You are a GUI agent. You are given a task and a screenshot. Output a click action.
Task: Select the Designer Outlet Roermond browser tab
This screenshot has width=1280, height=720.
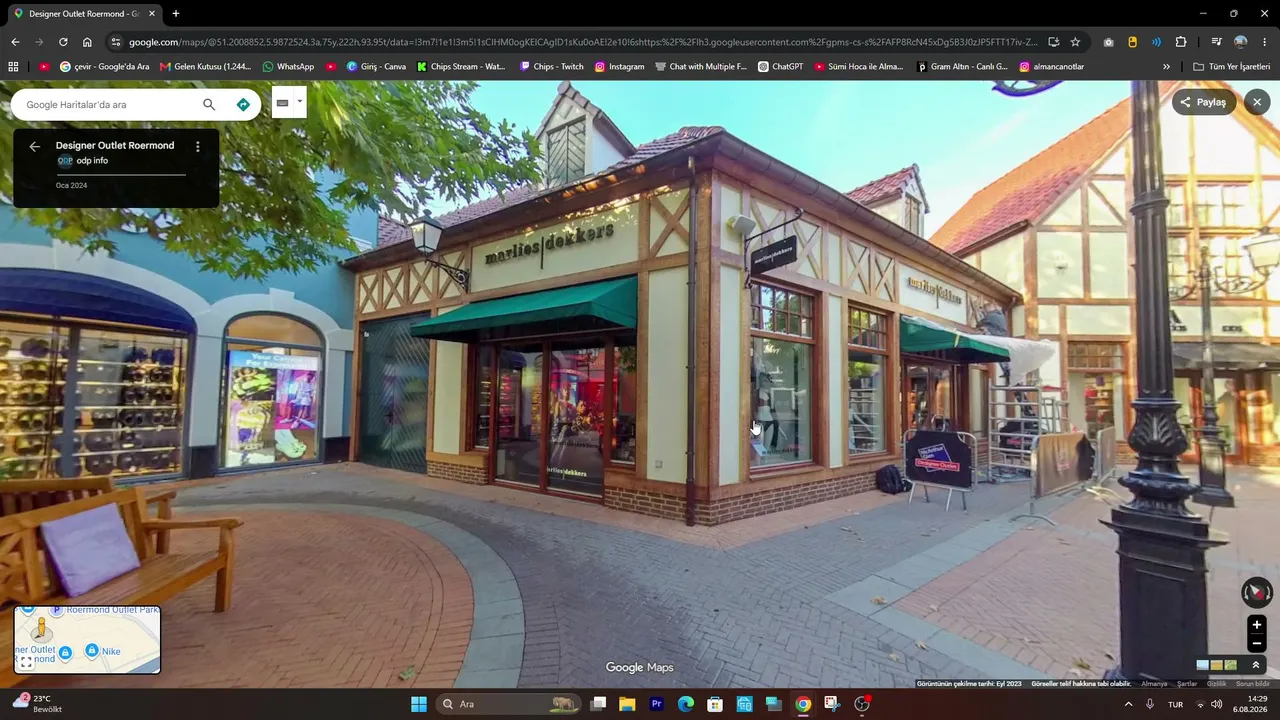click(85, 14)
